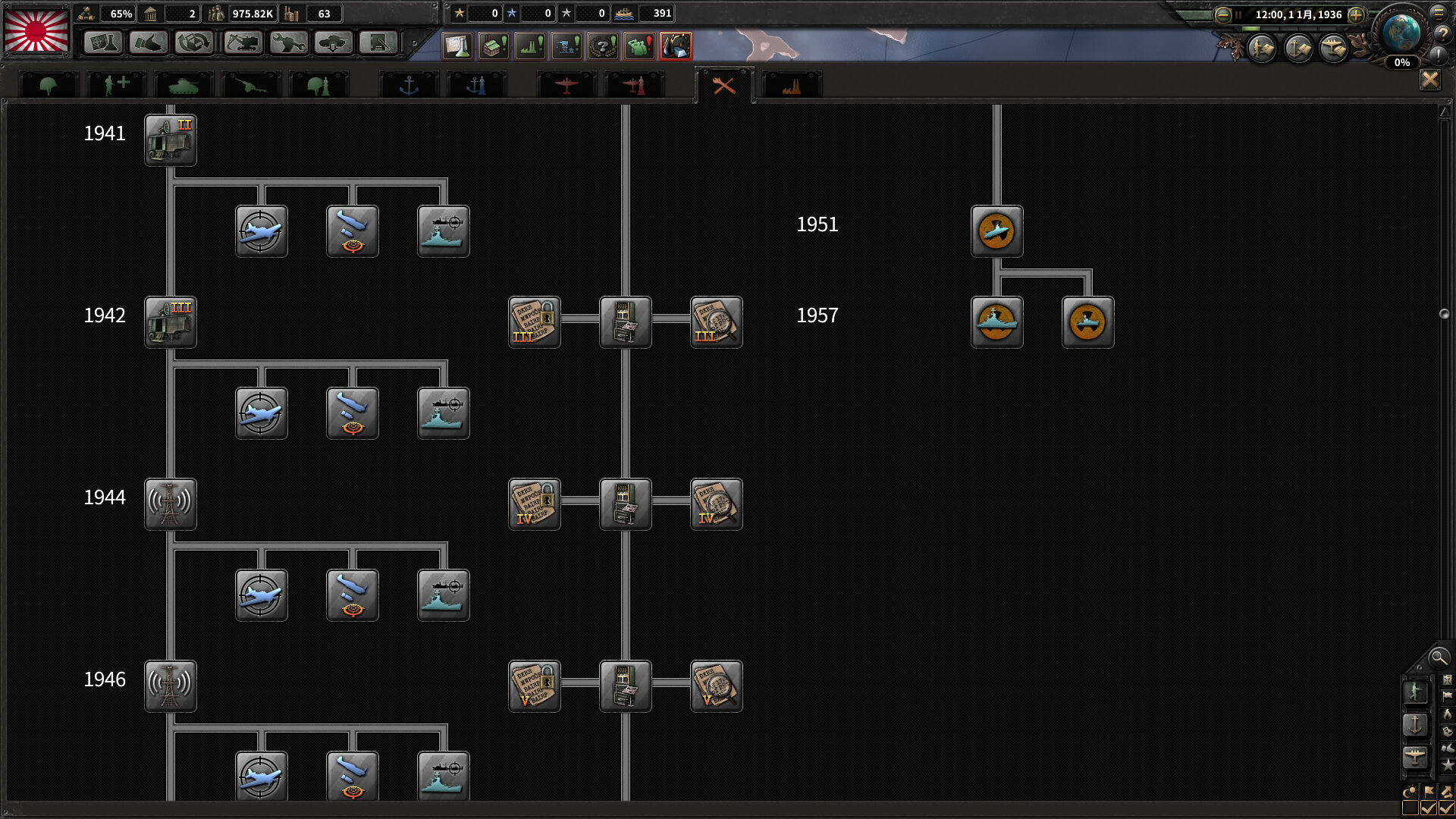Image resolution: width=1456 pixels, height=819 pixels.
Task: Click the 1944 Radar tower technology
Action: 171,504
